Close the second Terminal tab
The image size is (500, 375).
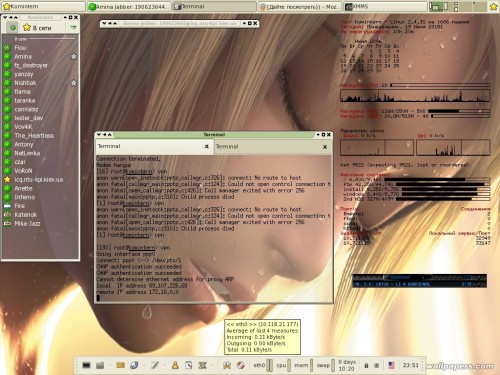pos(325,147)
